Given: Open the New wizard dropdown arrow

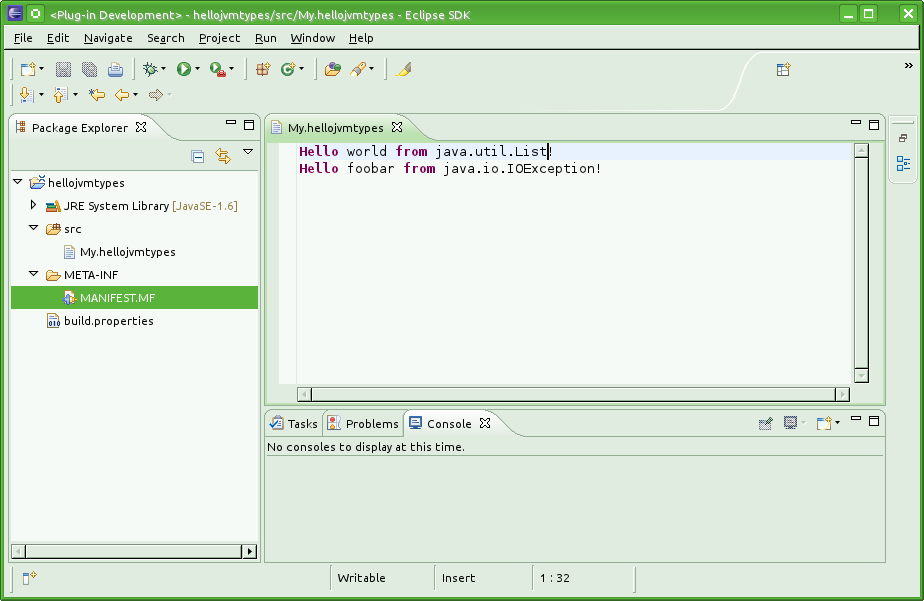Looking at the screenshot, I should pyautogui.click(x=41, y=69).
